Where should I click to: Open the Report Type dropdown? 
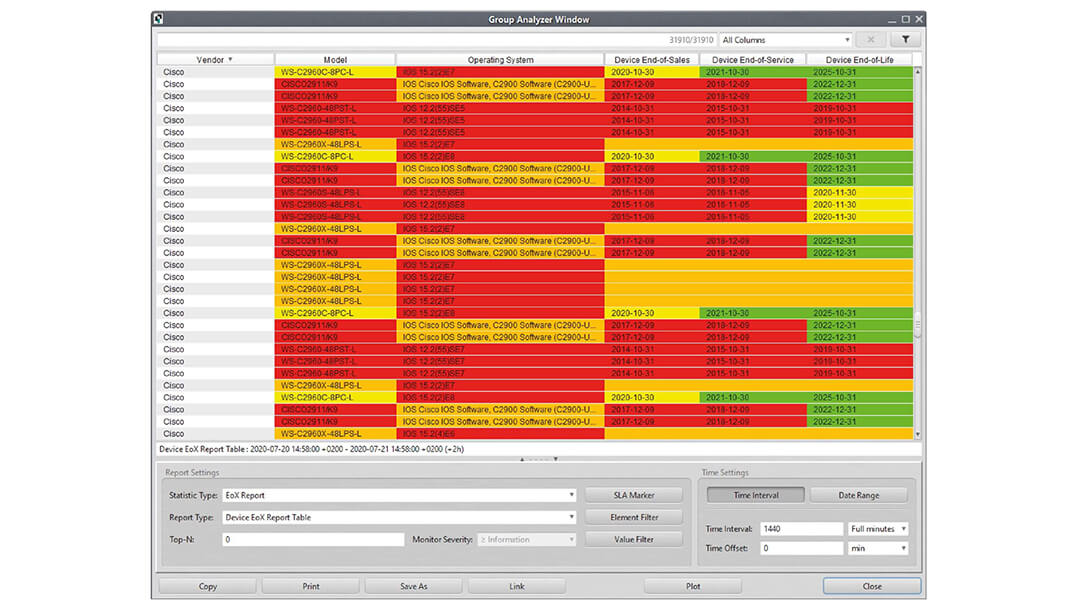[x=572, y=517]
